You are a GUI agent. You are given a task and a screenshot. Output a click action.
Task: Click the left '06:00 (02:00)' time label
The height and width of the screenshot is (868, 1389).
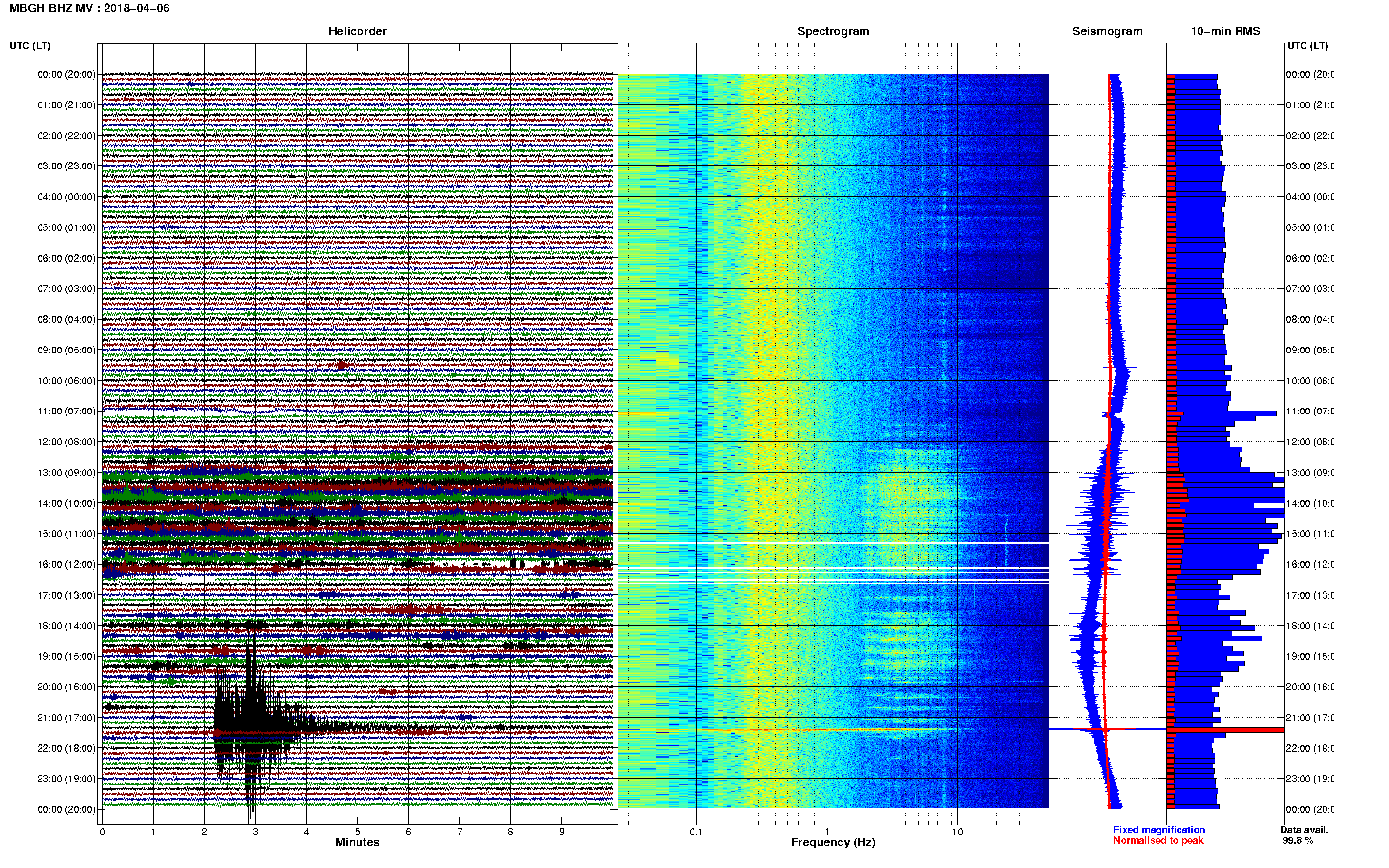[66, 258]
